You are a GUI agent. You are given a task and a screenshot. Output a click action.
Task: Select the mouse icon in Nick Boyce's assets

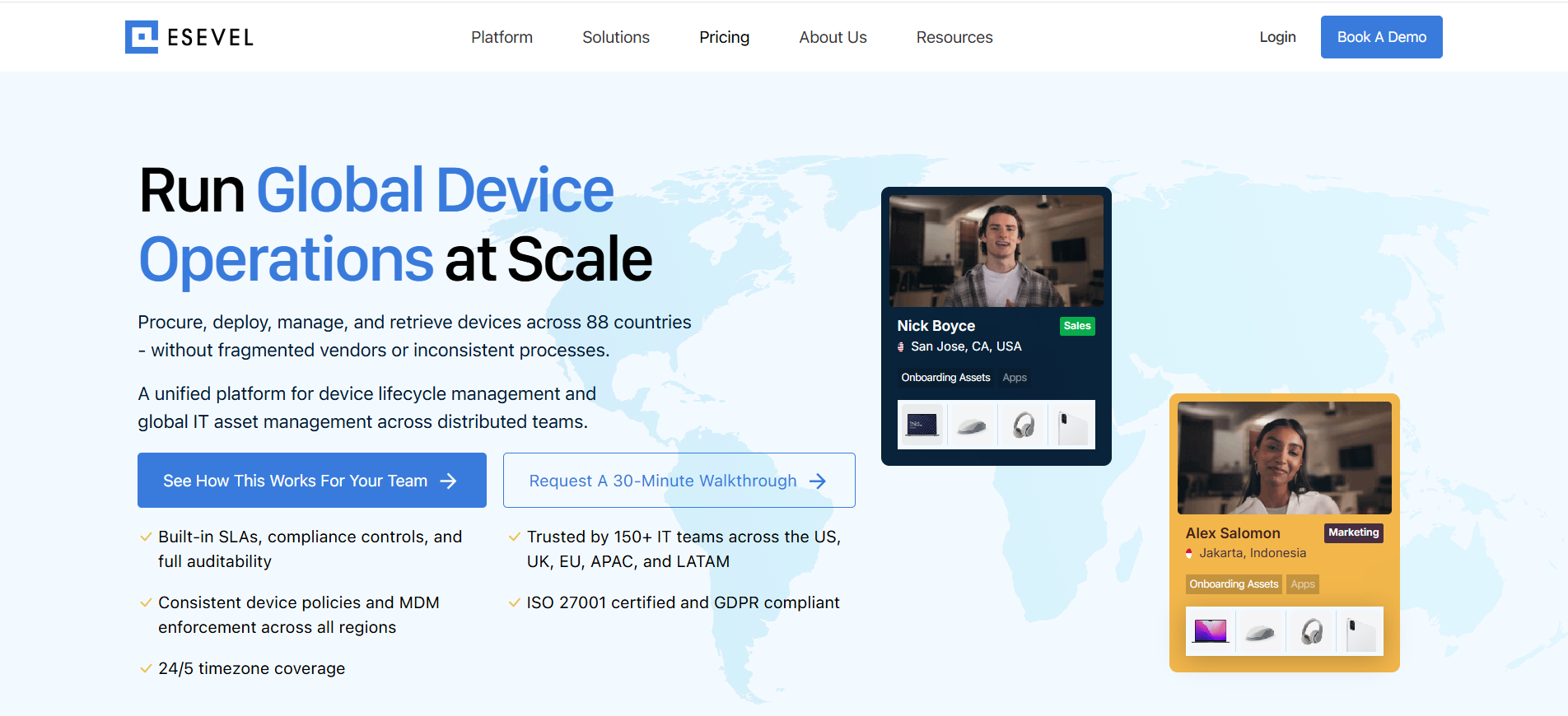tap(972, 425)
